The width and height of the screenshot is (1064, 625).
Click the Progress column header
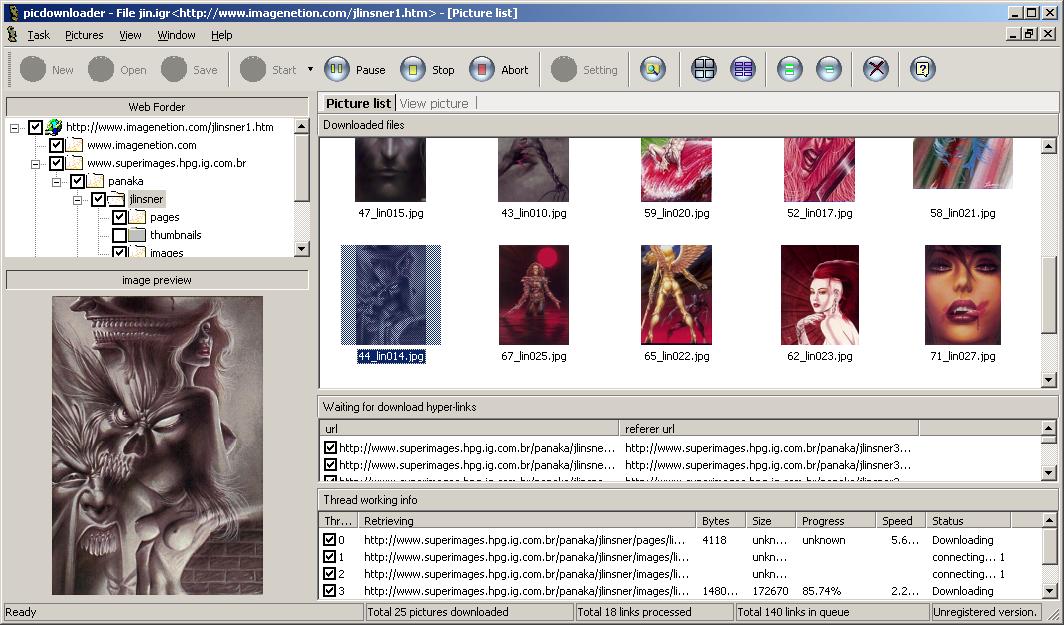[823, 520]
